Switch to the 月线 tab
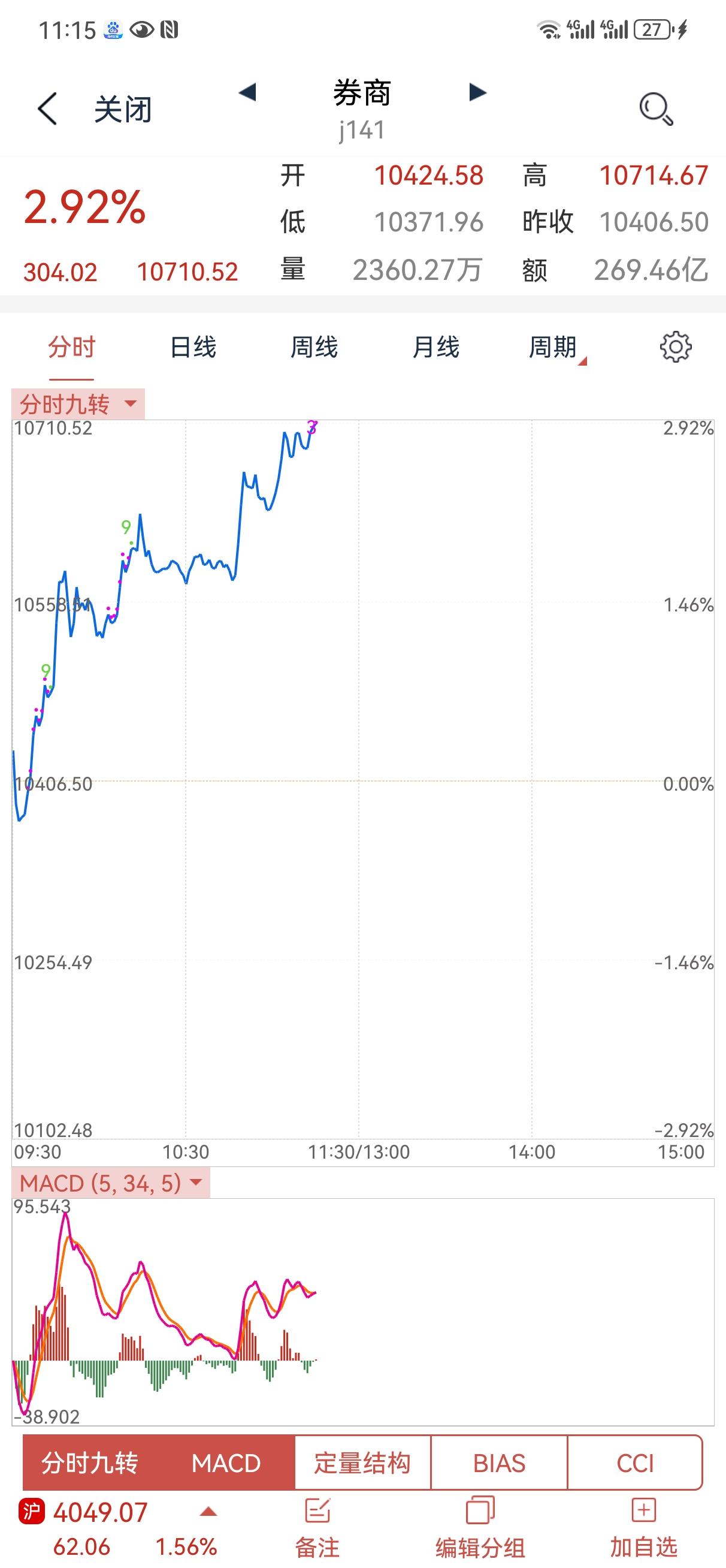This screenshot has height=1568, width=726. [435, 348]
